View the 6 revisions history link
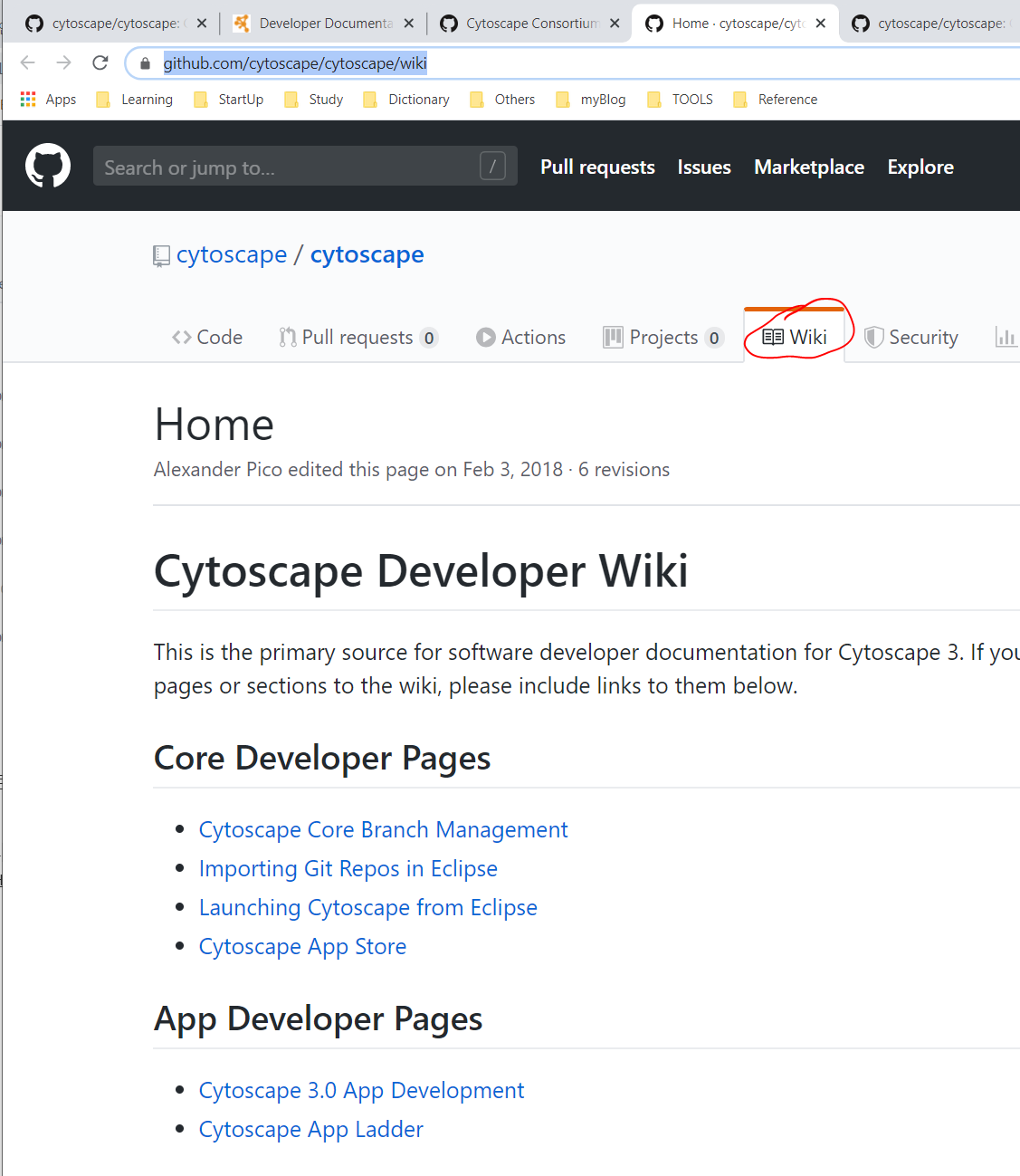This screenshot has height=1176, width=1020. coord(624,469)
